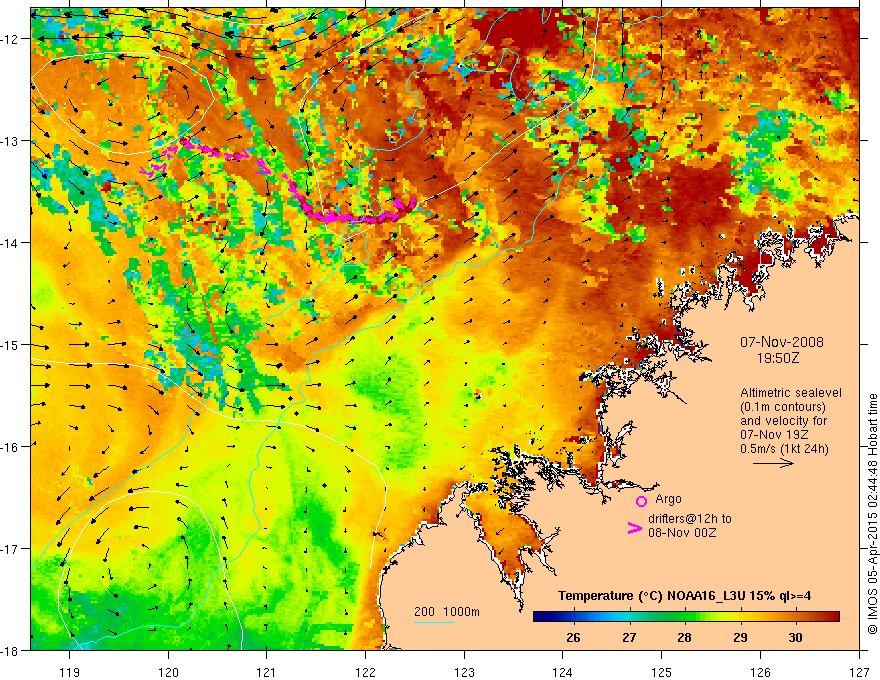Select the time label 19:50Z
This screenshot has width=880, height=680.
[x=778, y=358]
